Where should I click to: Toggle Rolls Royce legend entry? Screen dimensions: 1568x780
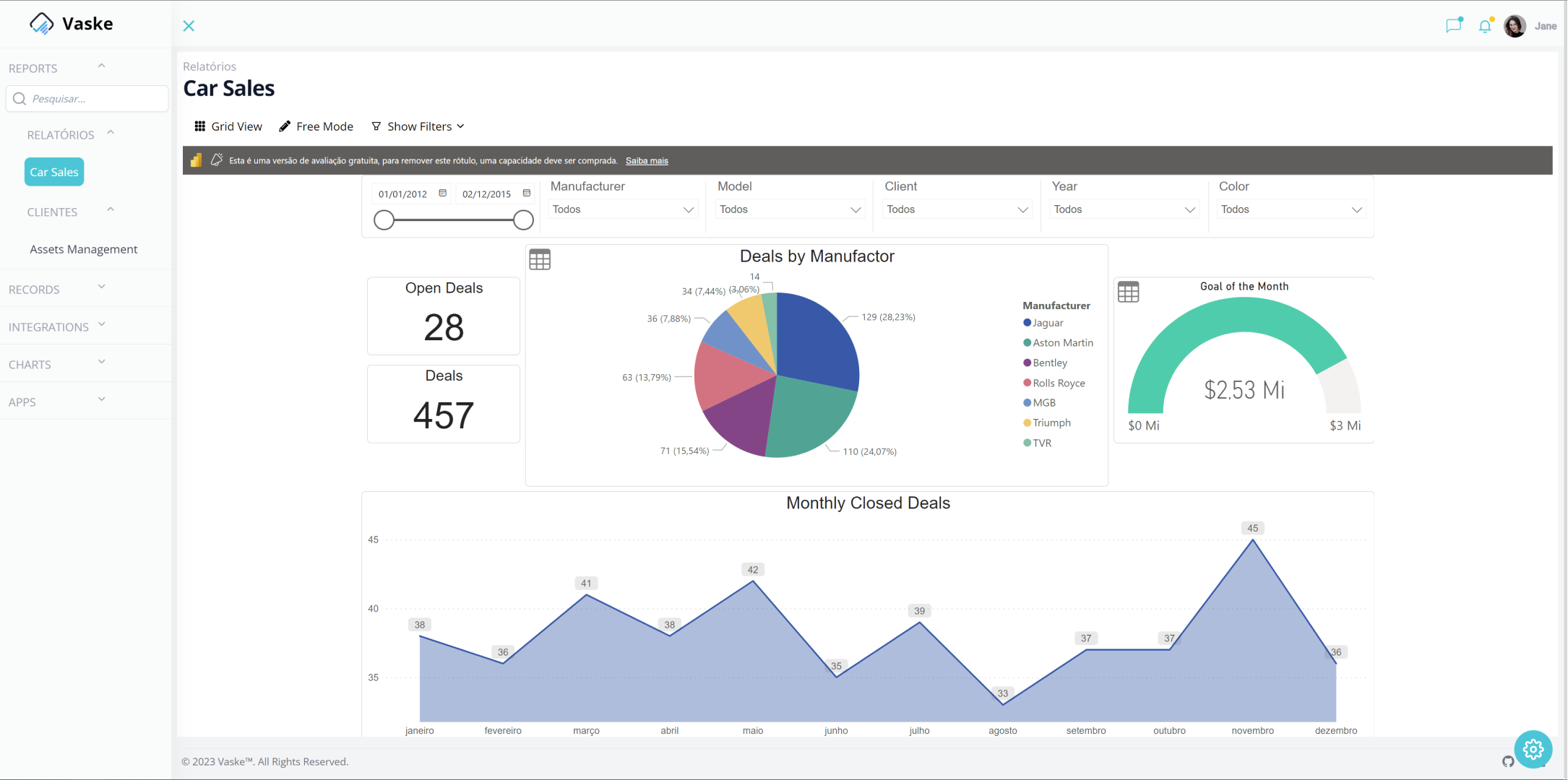tap(1058, 383)
